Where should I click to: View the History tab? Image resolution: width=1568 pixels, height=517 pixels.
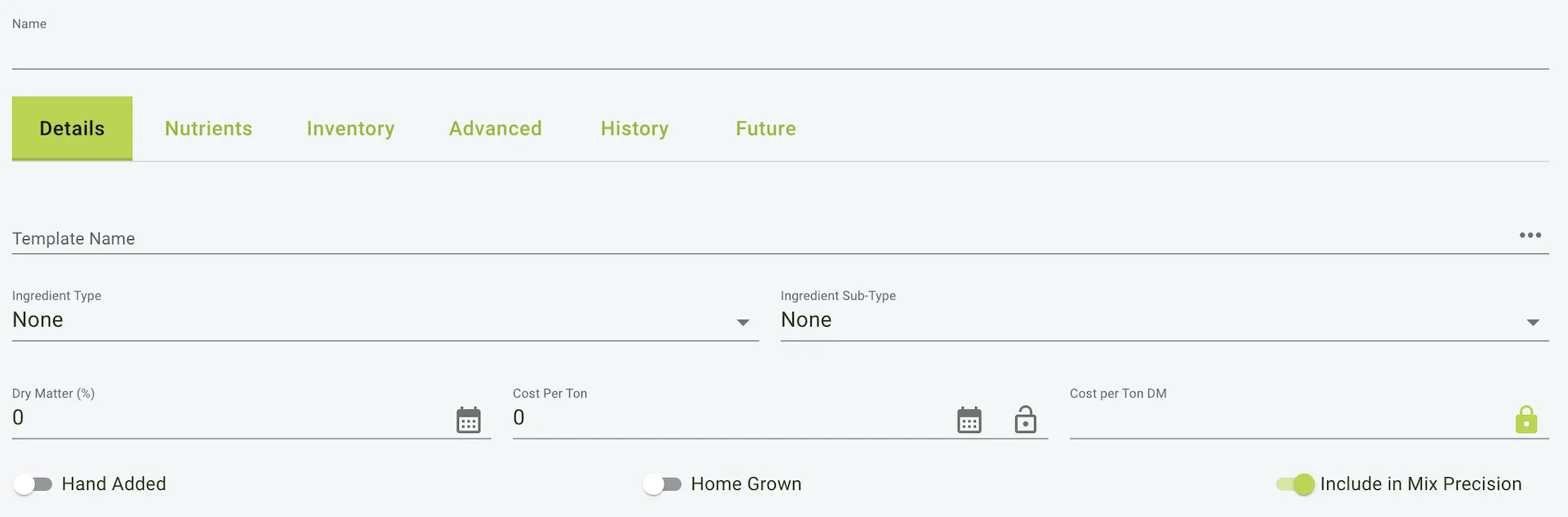point(635,128)
